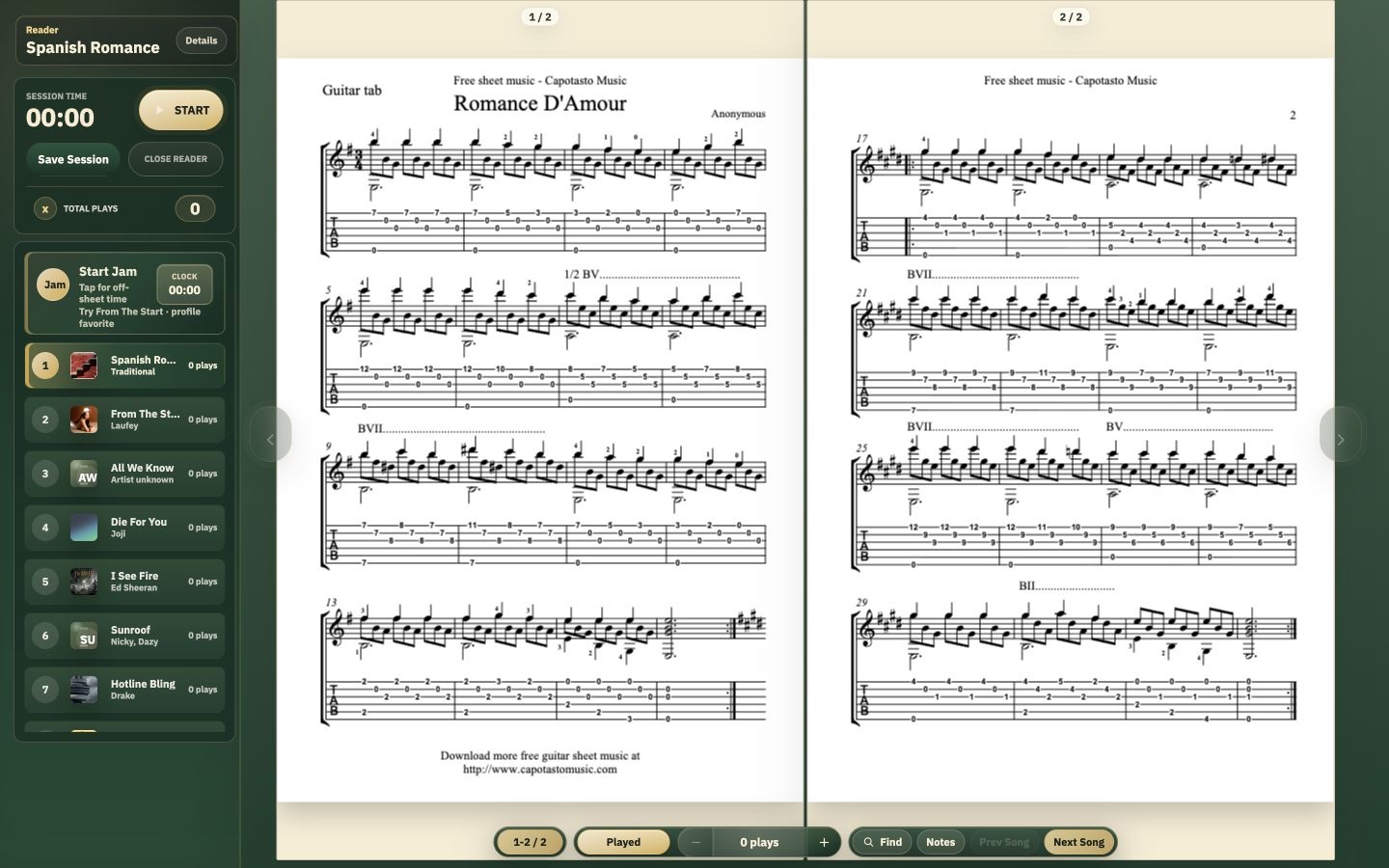Click Sunroof SU thumbnail
Screen dimensions: 1389x868
(84, 636)
